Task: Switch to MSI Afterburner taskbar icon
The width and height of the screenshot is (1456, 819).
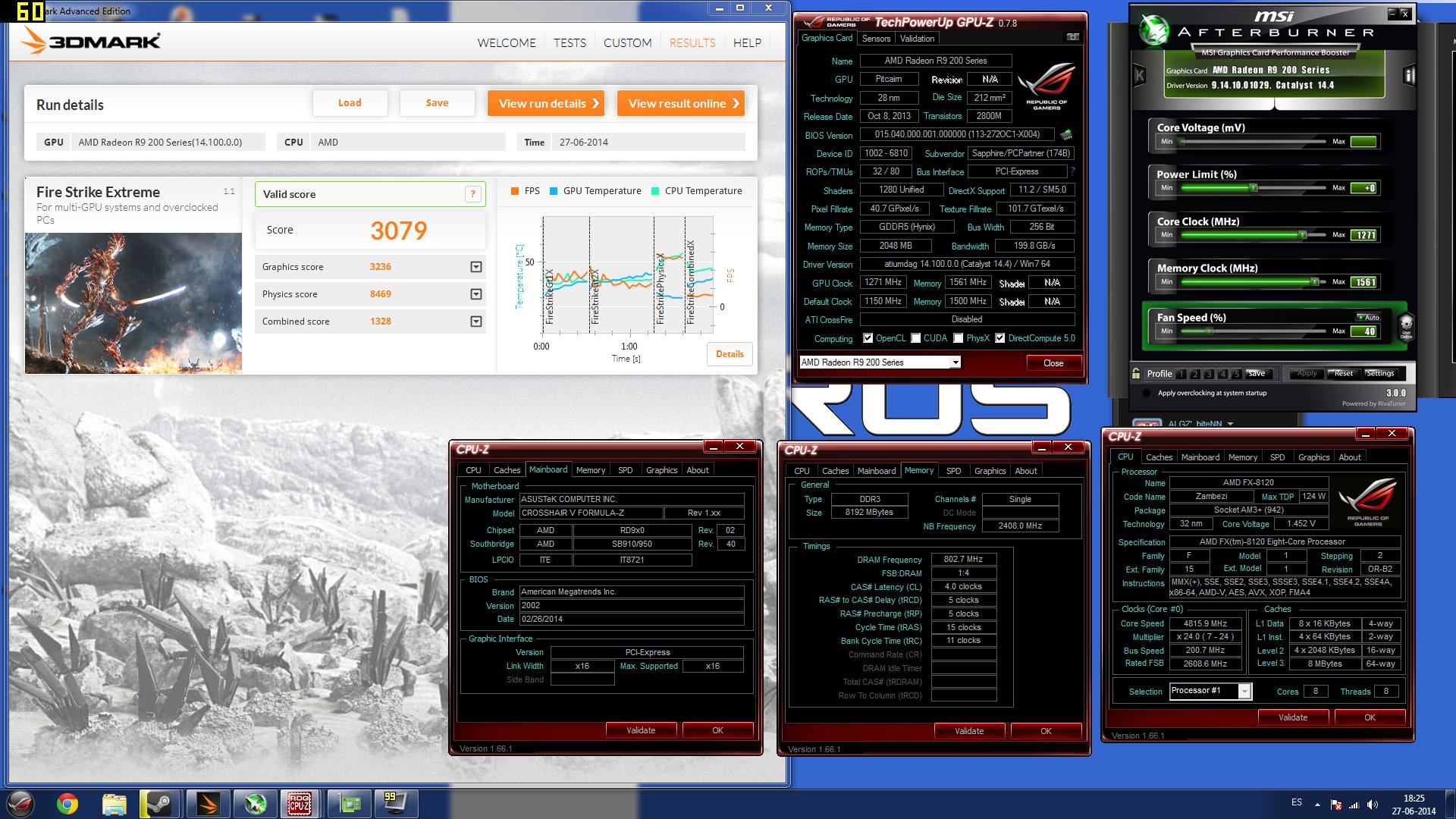Action: (x=254, y=804)
